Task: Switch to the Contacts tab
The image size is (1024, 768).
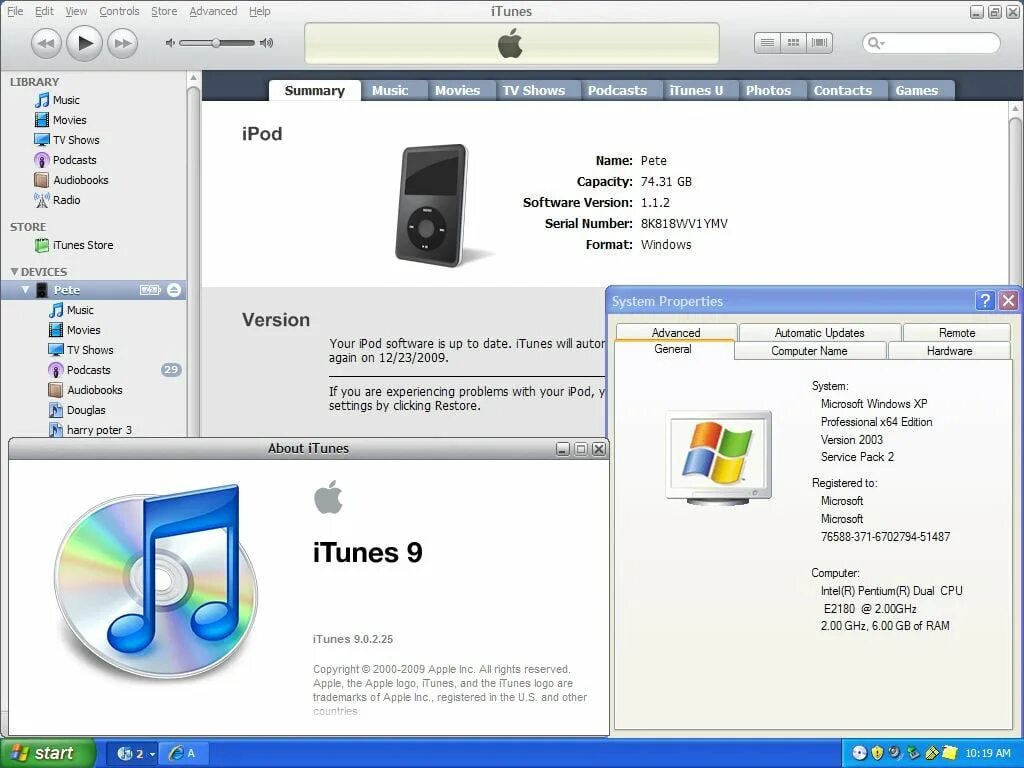Action: pyautogui.click(x=842, y=91)
